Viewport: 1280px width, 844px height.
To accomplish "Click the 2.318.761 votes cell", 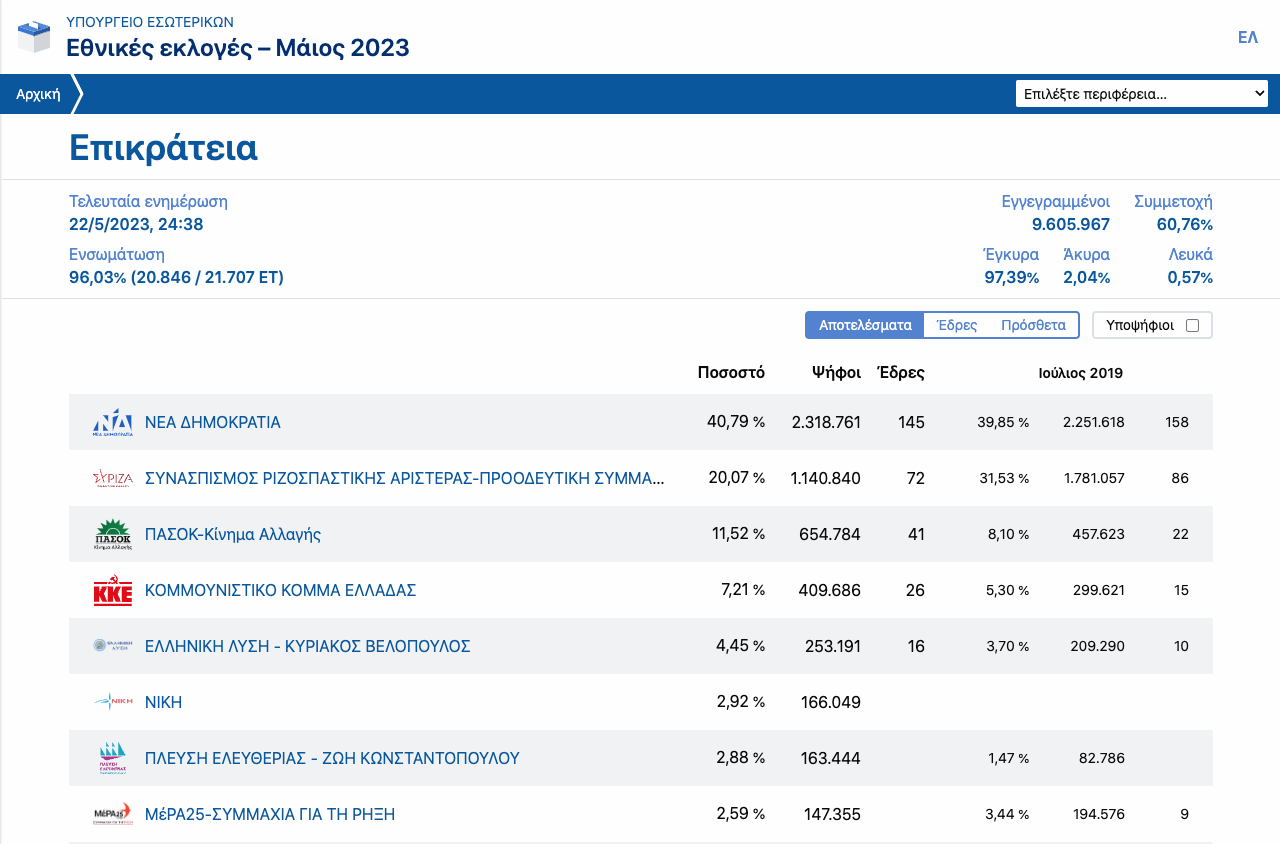I will point(826,422).
